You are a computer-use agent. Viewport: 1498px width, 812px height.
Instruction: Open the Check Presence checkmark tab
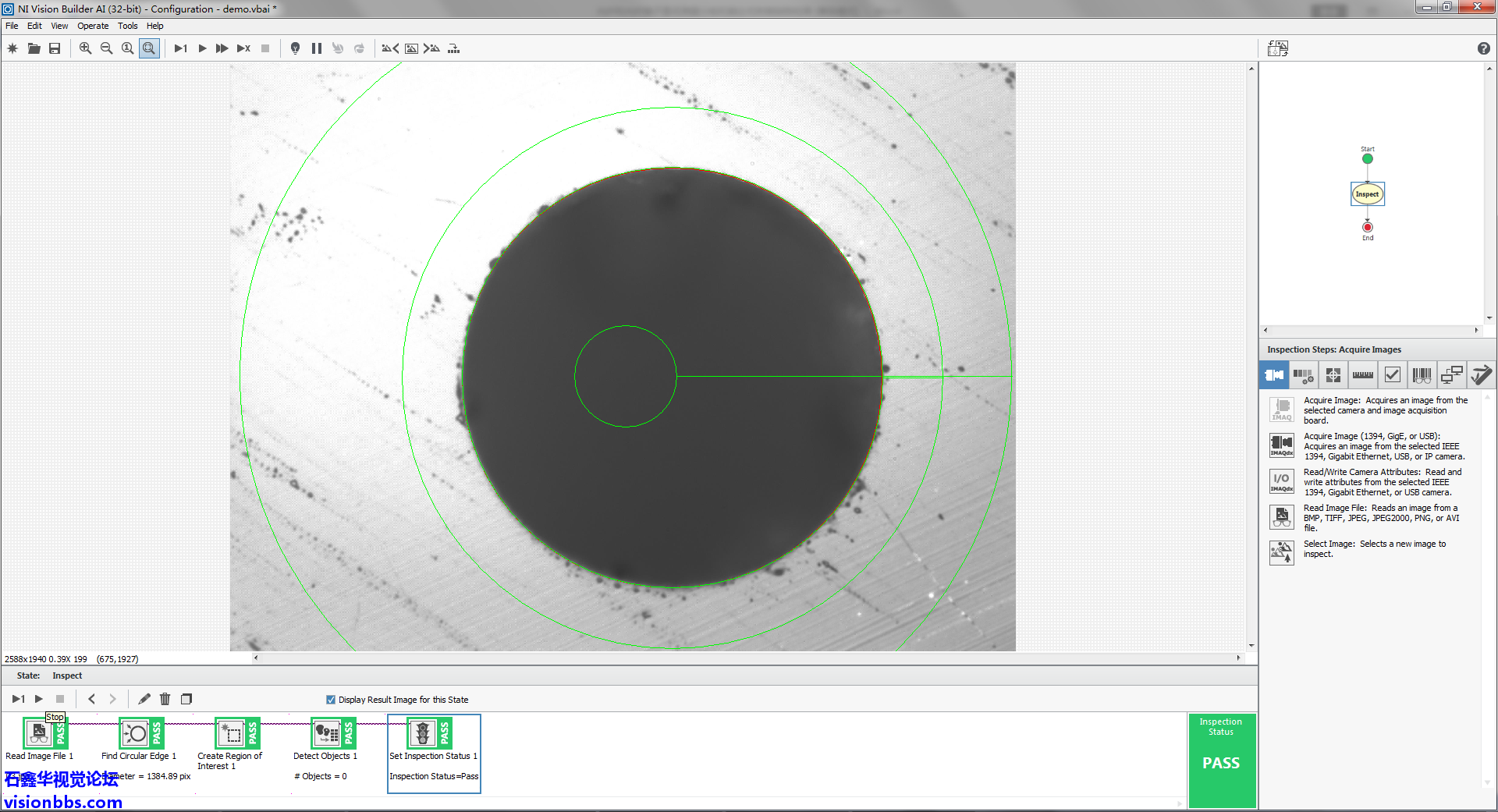click(x=1392, y=375)
